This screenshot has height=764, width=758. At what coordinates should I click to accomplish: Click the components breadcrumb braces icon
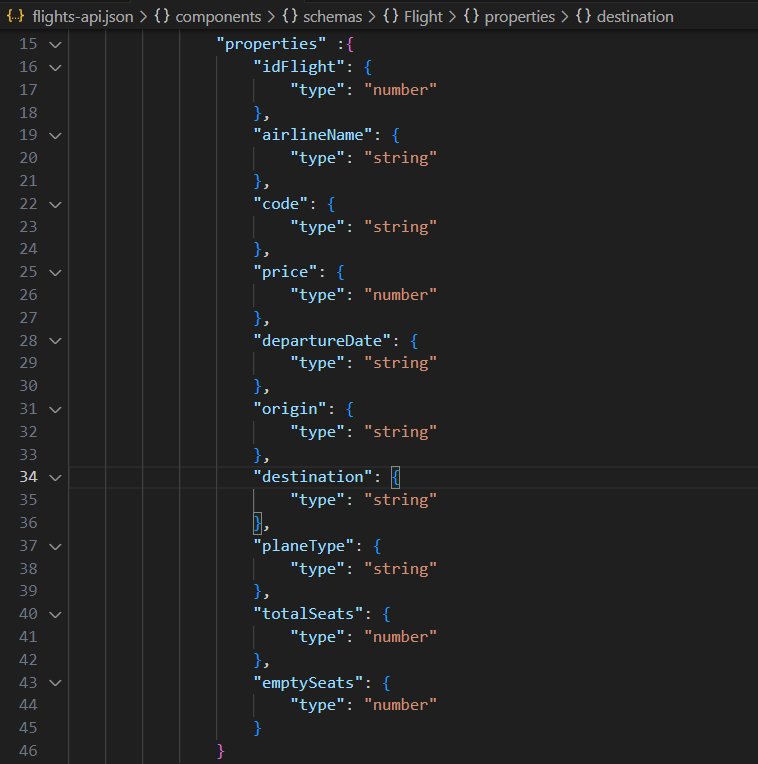(x=162, y=16)
